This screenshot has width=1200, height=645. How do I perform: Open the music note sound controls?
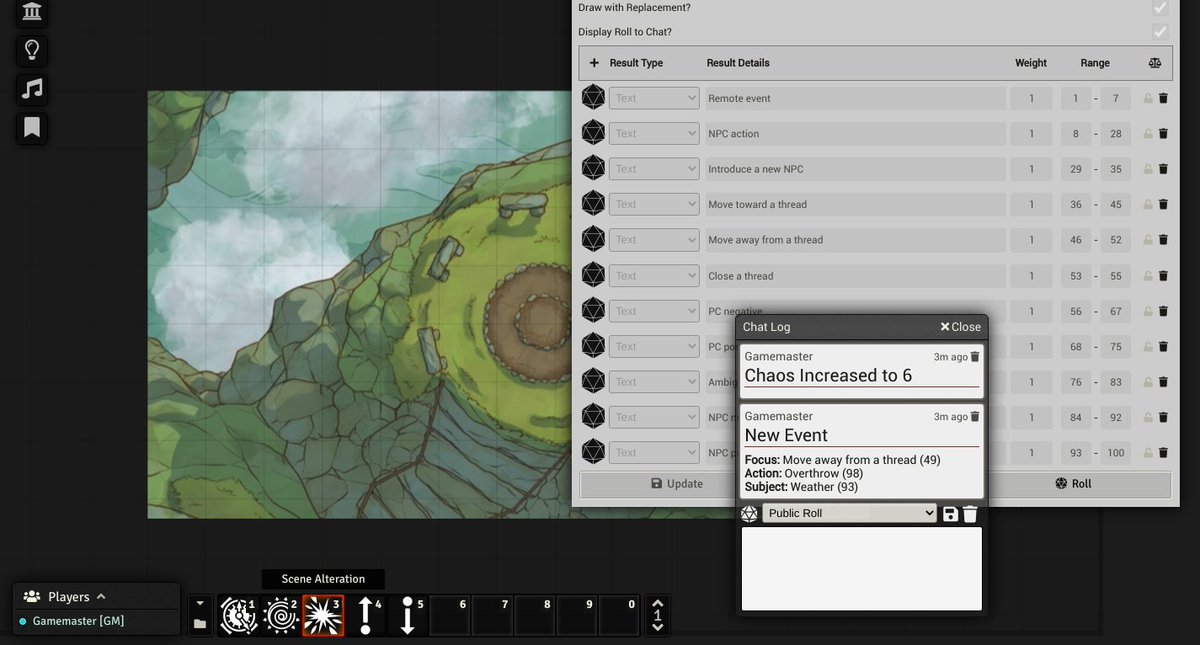pos(32,89)
